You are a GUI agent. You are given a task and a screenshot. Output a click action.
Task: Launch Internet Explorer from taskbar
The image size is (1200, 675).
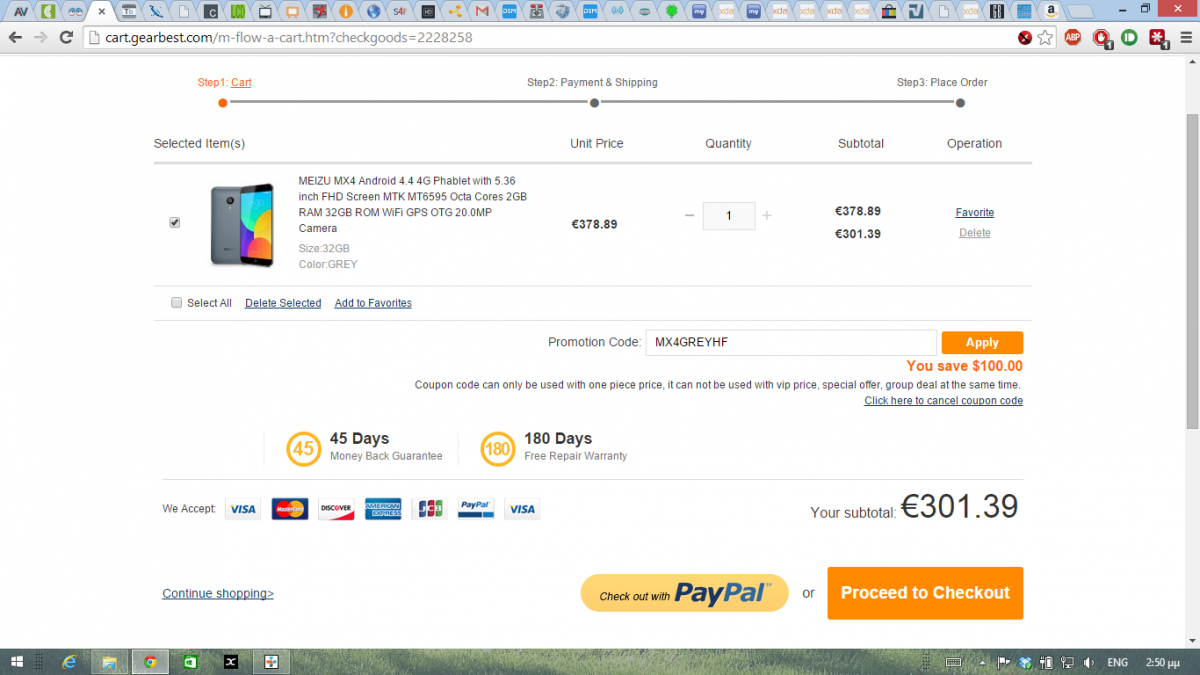coord(70,662)
